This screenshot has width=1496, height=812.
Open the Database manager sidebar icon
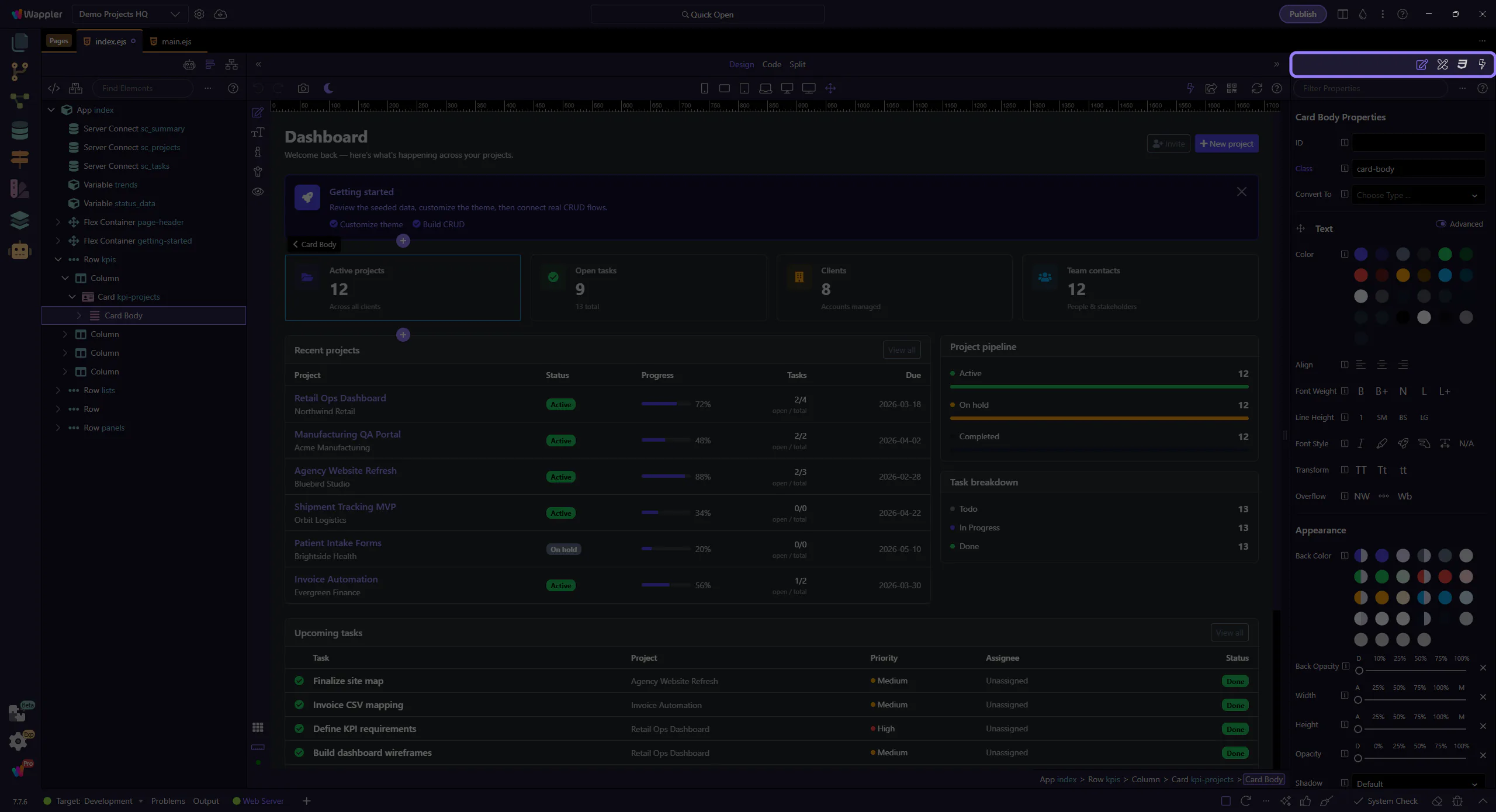coord(19,130)
